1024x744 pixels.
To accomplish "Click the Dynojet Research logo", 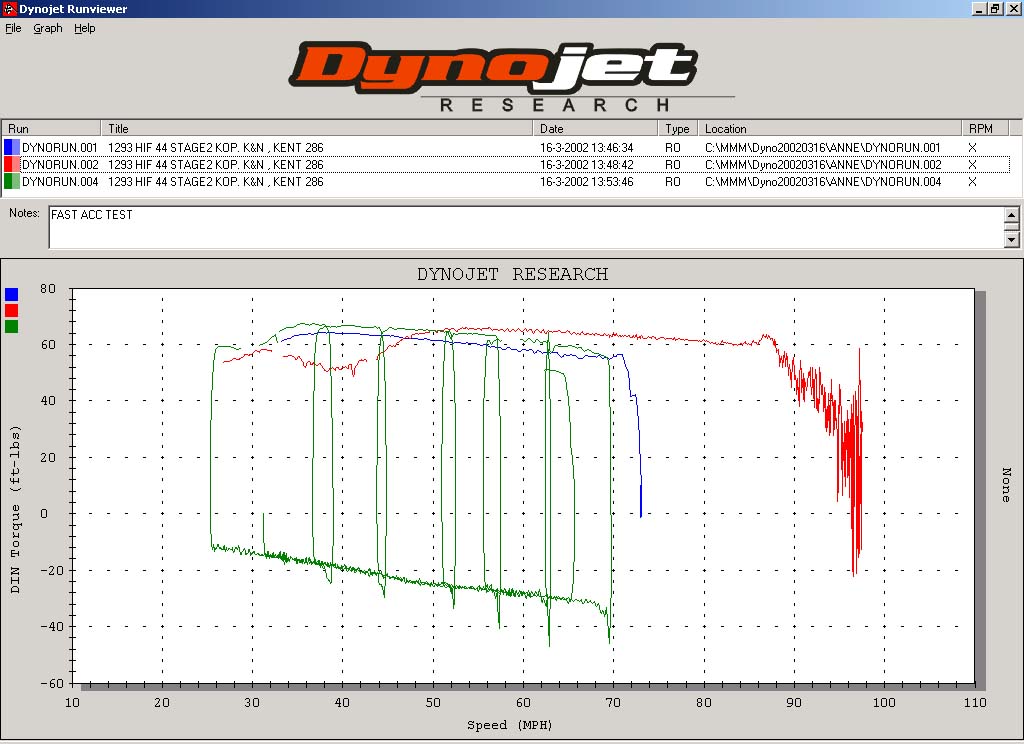I will 511,77.
